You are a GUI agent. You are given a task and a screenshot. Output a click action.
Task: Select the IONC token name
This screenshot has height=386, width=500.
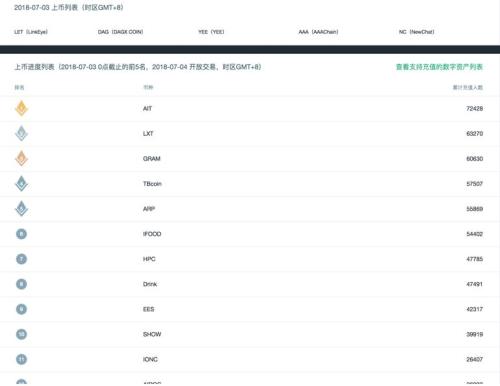pyautogui.click(x=150, y=359)
